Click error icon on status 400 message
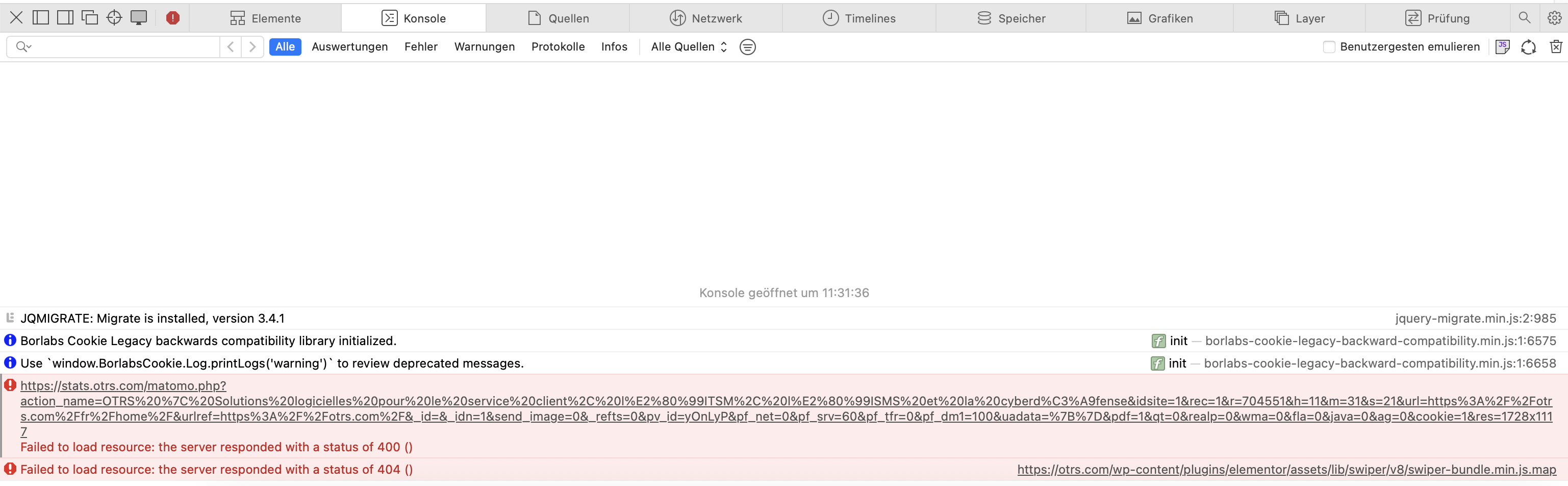The height and width of the screenshot is (486, 1568). 10,385
